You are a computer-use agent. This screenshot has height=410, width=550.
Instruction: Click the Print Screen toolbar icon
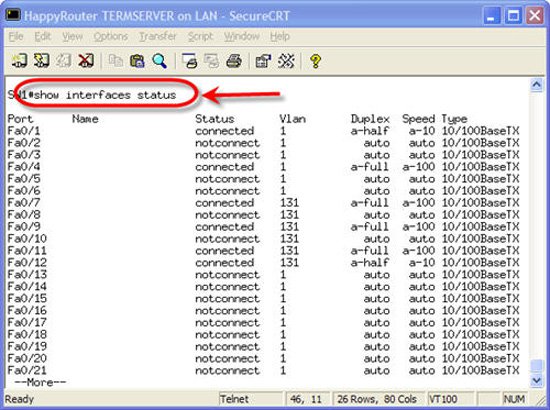(x=189, y=61)
